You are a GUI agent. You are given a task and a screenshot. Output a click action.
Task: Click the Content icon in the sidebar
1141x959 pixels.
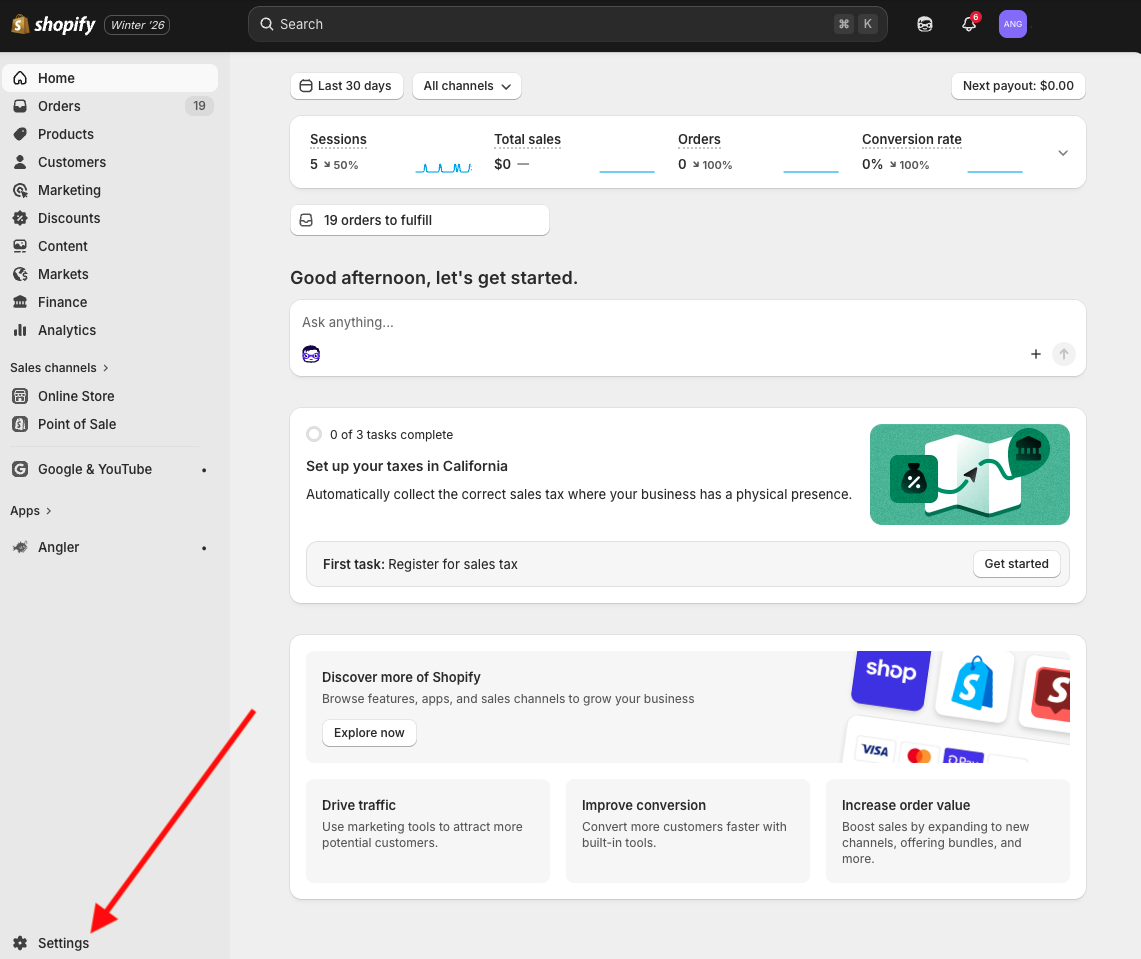point(20,246)
